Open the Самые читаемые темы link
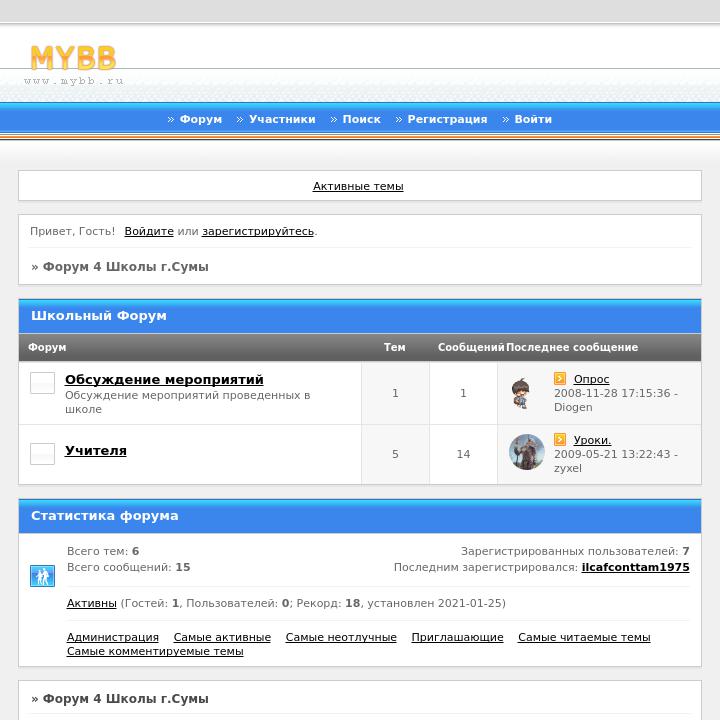 point(584,637)
